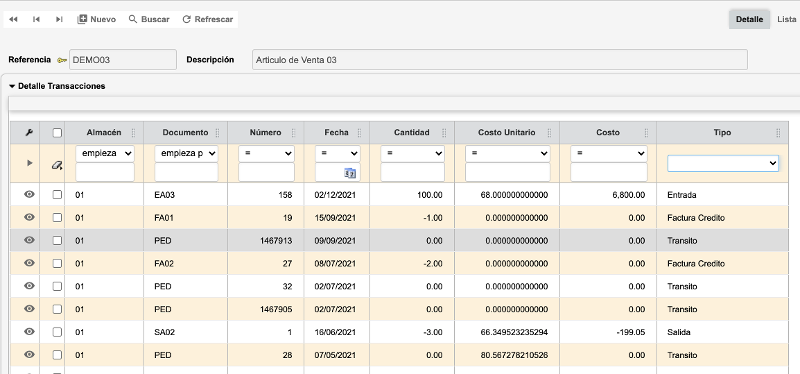Screen dimensions: 800x374
Task: View PED 1467905 row eye icon
Action: pos(30,309)
